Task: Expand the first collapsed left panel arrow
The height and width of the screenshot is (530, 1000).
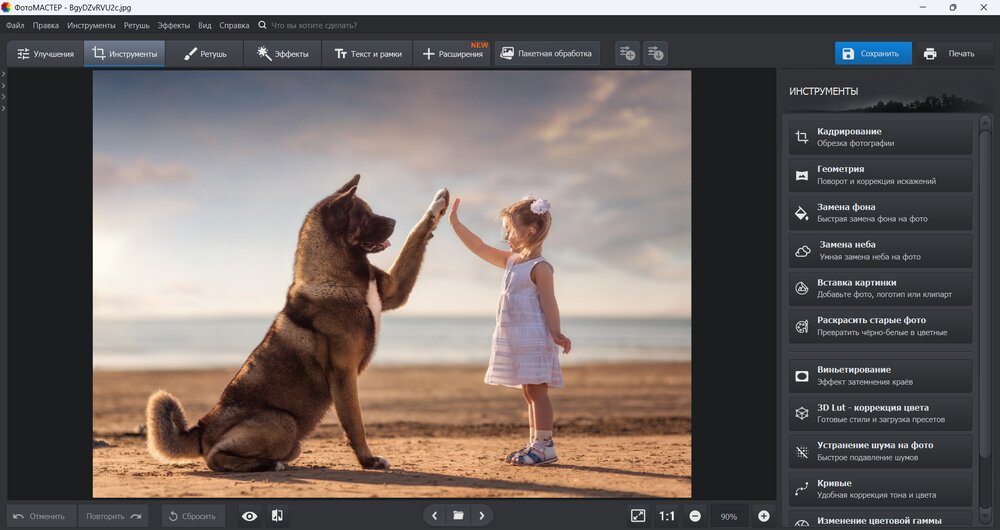Action: [4, 74]
